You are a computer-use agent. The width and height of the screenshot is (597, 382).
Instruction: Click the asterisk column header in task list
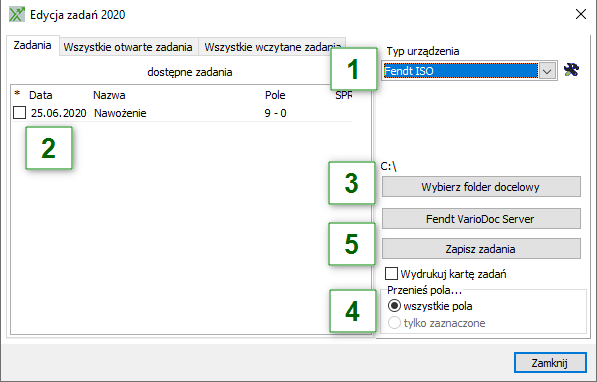point(17,94)
